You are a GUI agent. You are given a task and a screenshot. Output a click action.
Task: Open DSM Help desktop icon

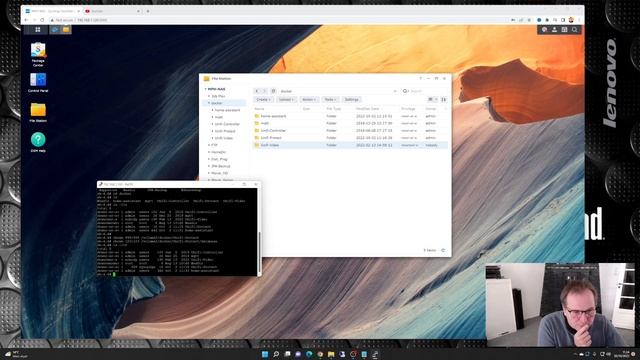[x=38, y=142]
